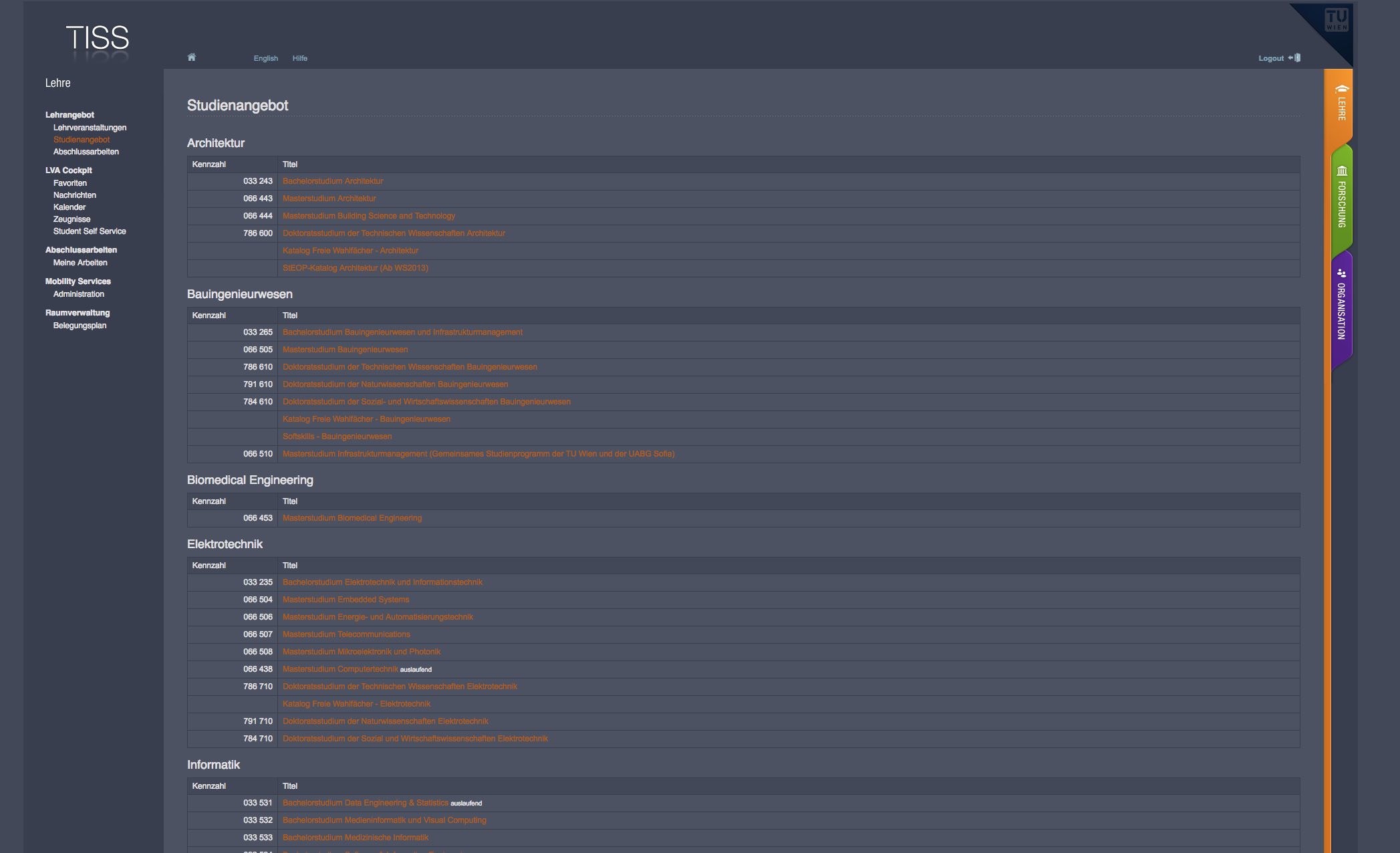Screen dimensions: 1400x853
Task: Open the Hilfe help link
Action: pos(299,58)
